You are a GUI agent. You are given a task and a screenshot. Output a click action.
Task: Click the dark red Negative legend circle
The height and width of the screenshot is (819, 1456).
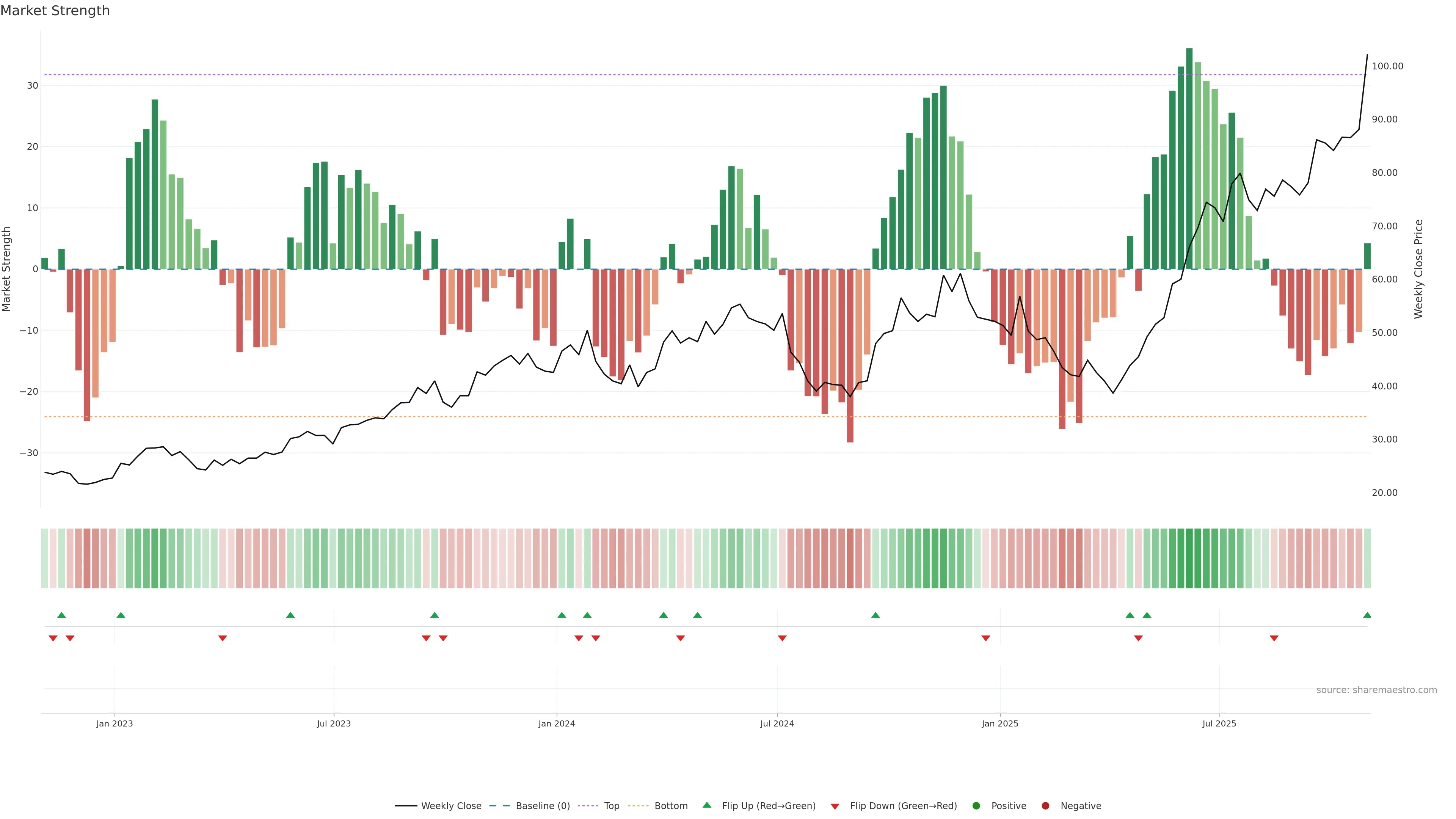click(x=1045, y=805)
